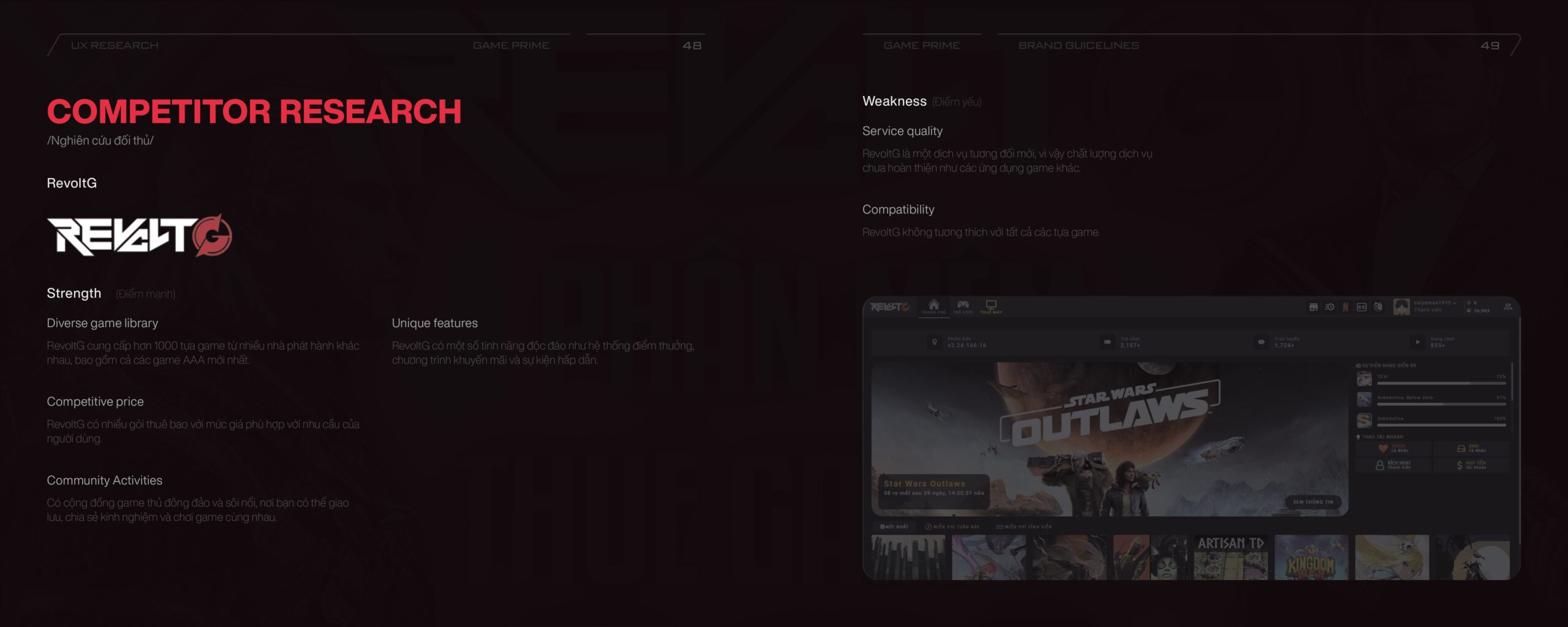This screenshot has height=627, width=1568.
Task: Click the small RevoltG logo in app header
Action: point(890,307)
